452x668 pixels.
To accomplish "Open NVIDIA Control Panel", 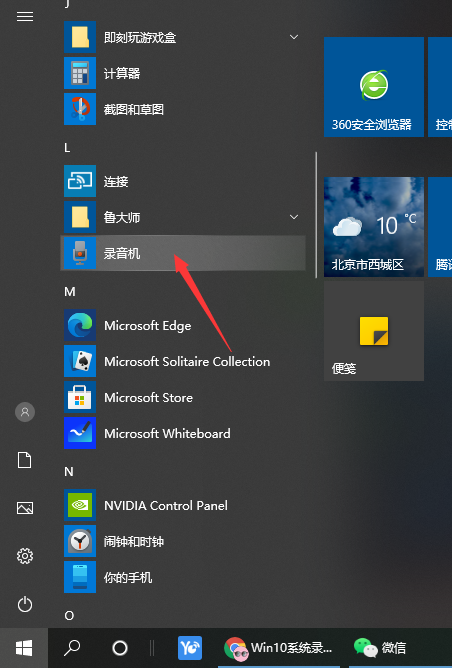I will 183,505.
